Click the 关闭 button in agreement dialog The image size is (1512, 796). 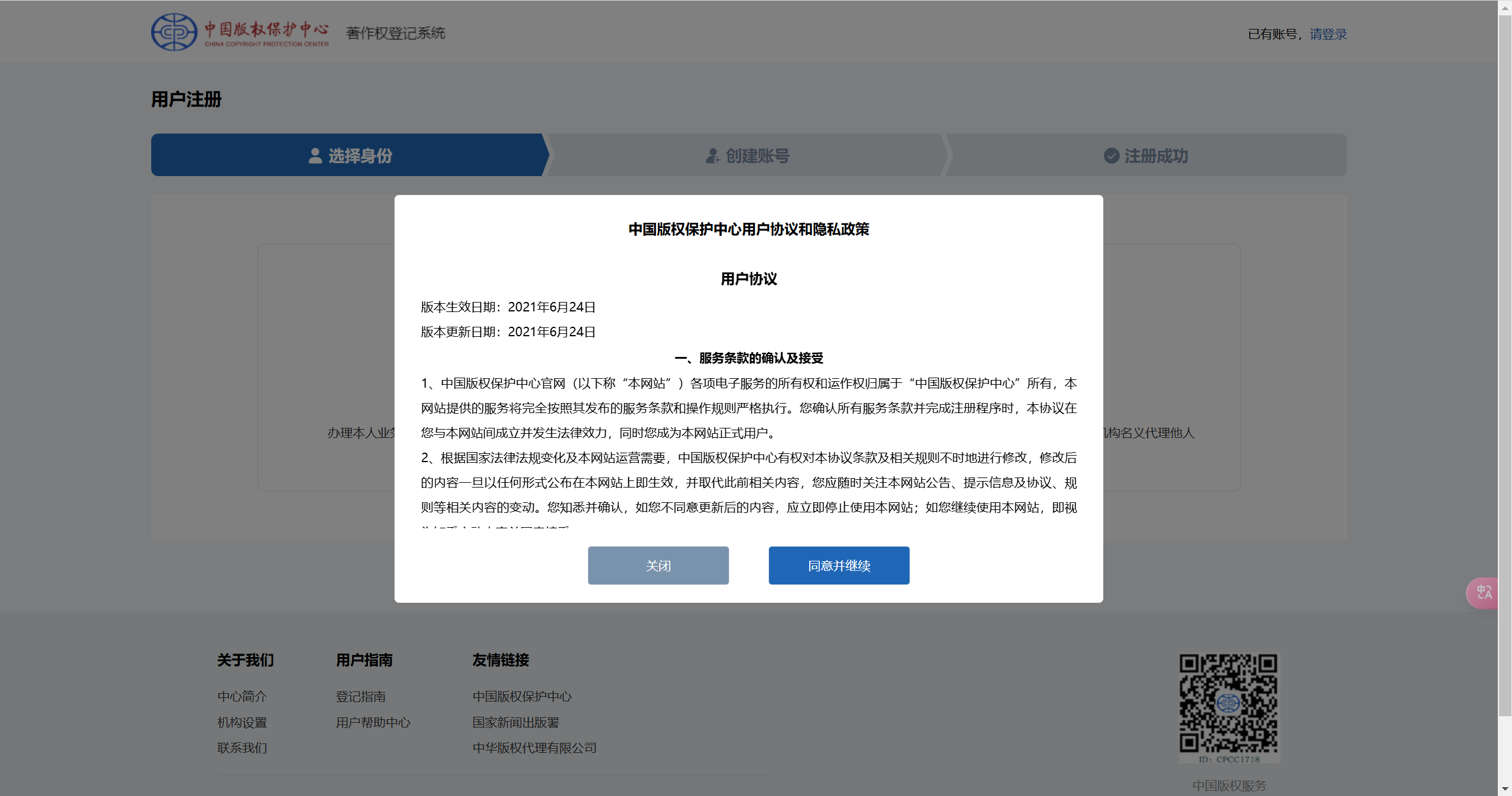point(658,566)
